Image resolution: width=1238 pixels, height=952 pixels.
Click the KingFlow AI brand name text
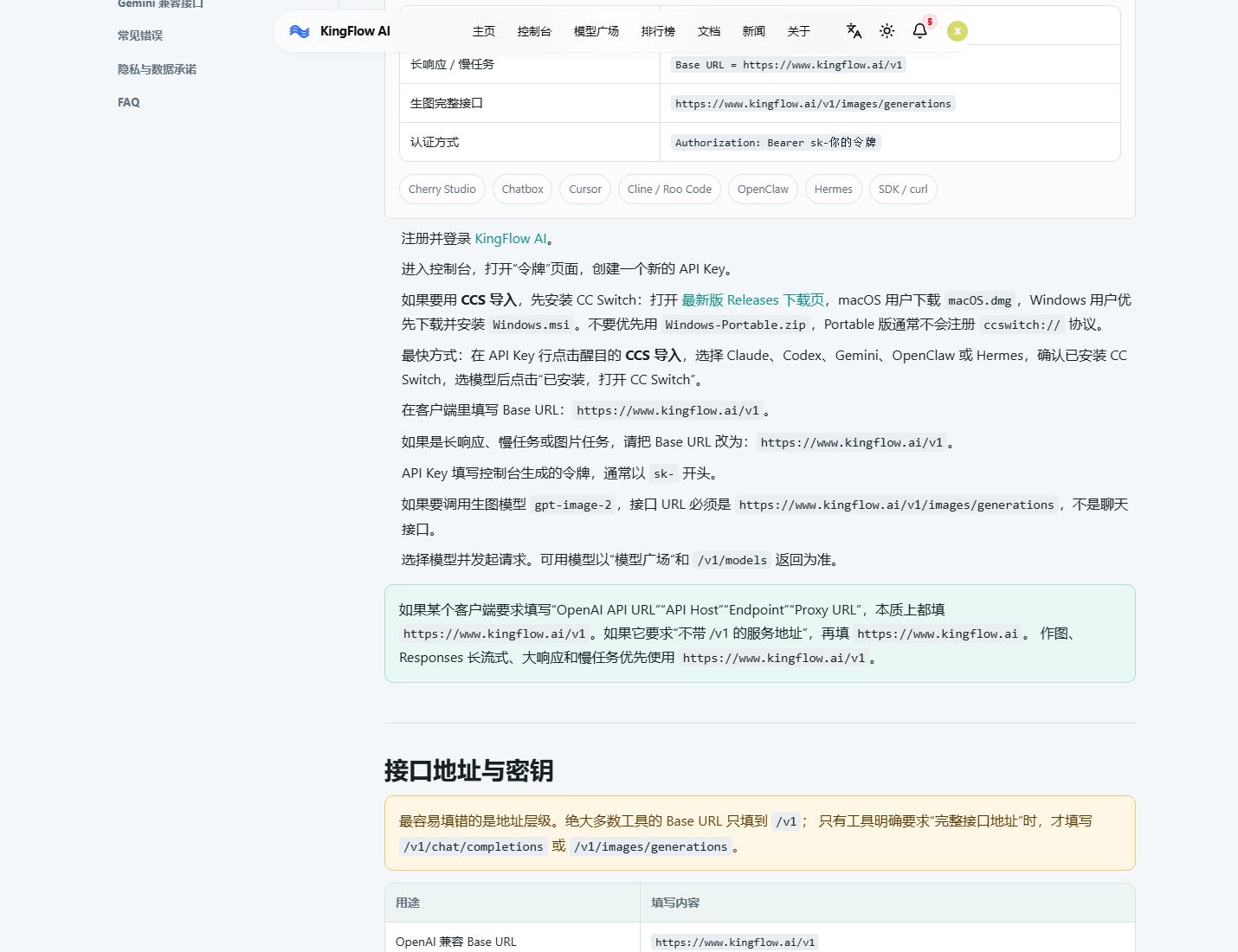point(355,31)
